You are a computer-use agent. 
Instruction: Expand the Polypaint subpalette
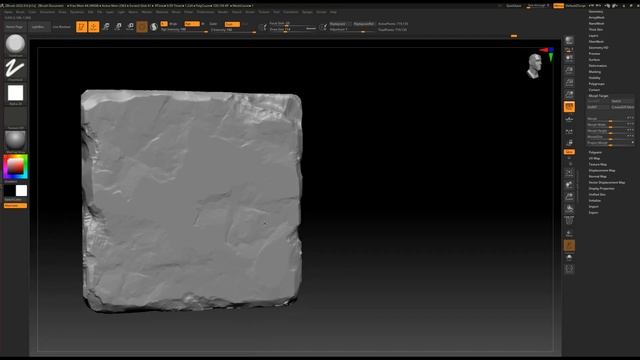(x=595, y=152)
